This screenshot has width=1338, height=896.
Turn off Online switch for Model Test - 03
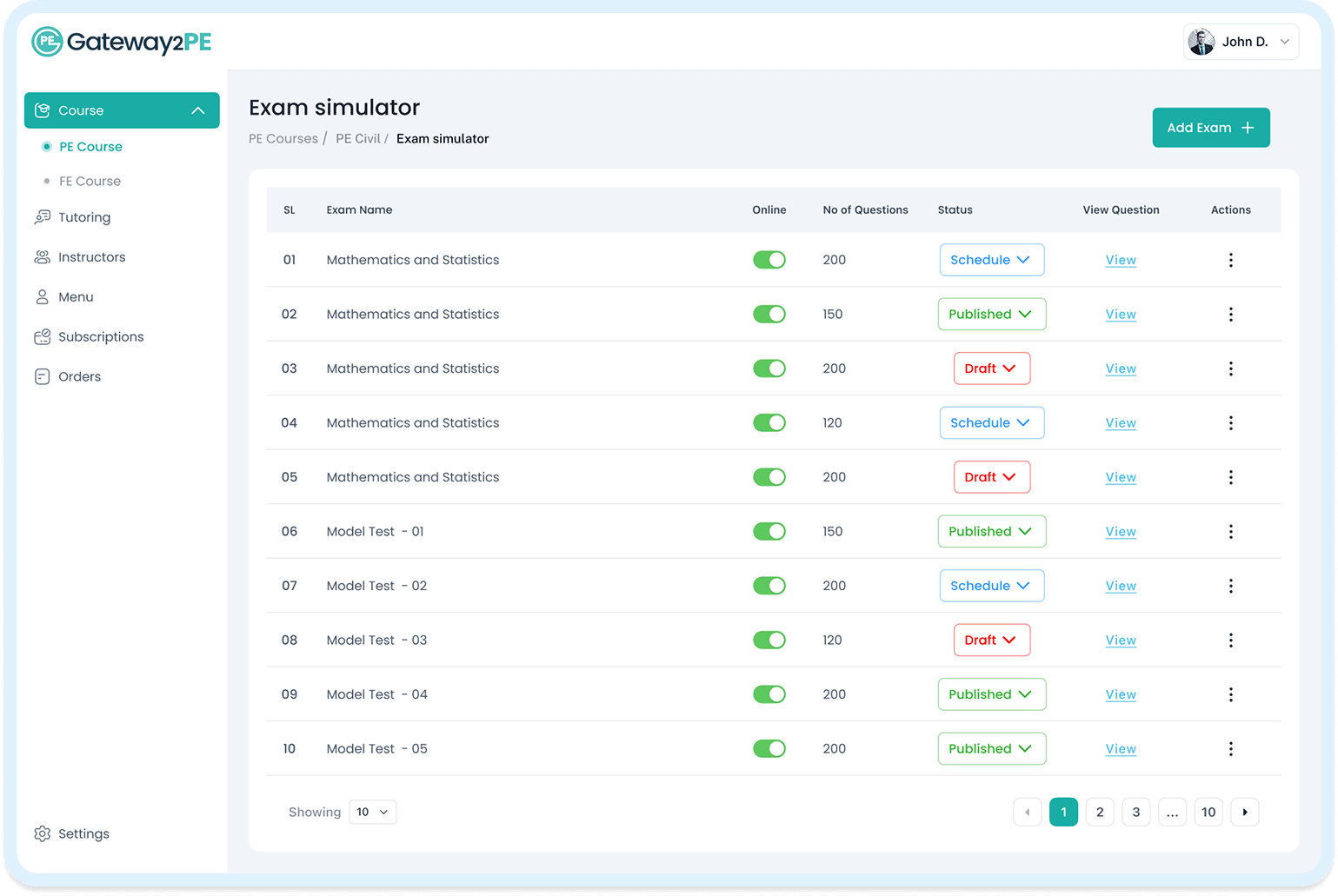point(769,640)
